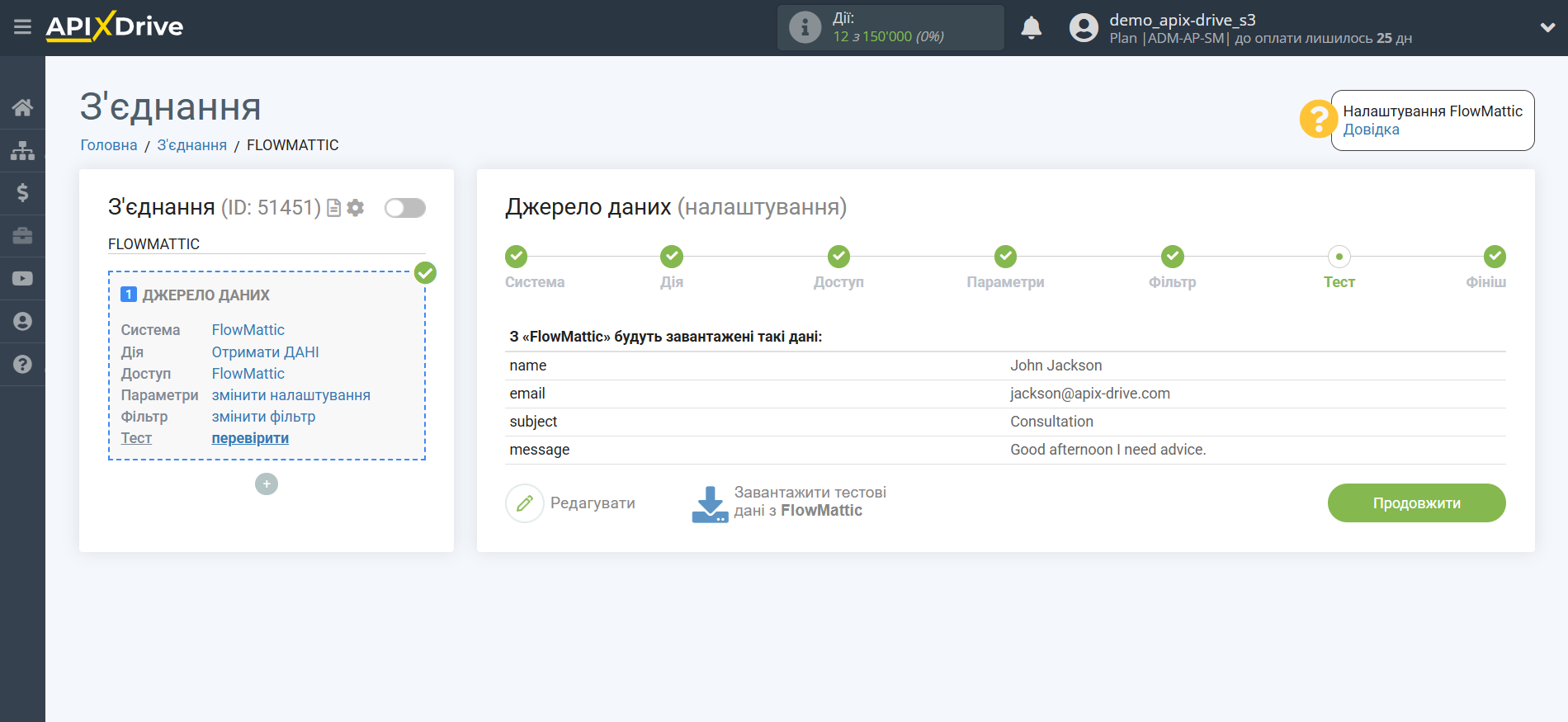The image size is (1568, 722).
Task: Click the yellow help question mark icon
Action: (x=1318, y=119)
